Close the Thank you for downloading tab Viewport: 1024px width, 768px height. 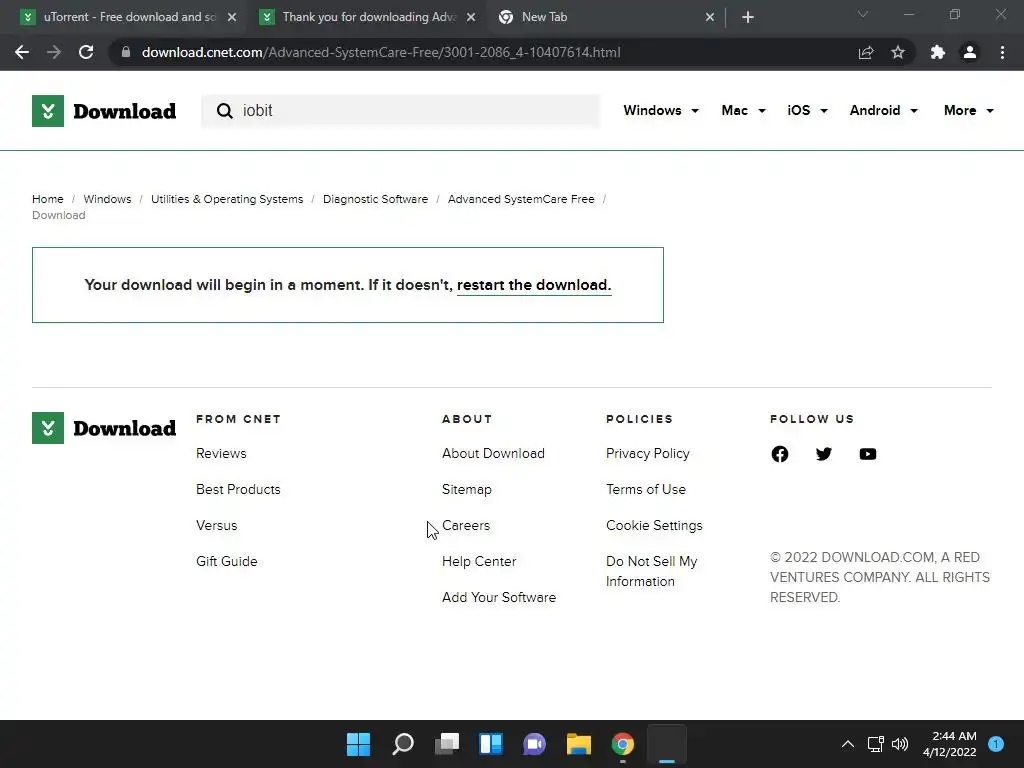(x=471, y=17)
